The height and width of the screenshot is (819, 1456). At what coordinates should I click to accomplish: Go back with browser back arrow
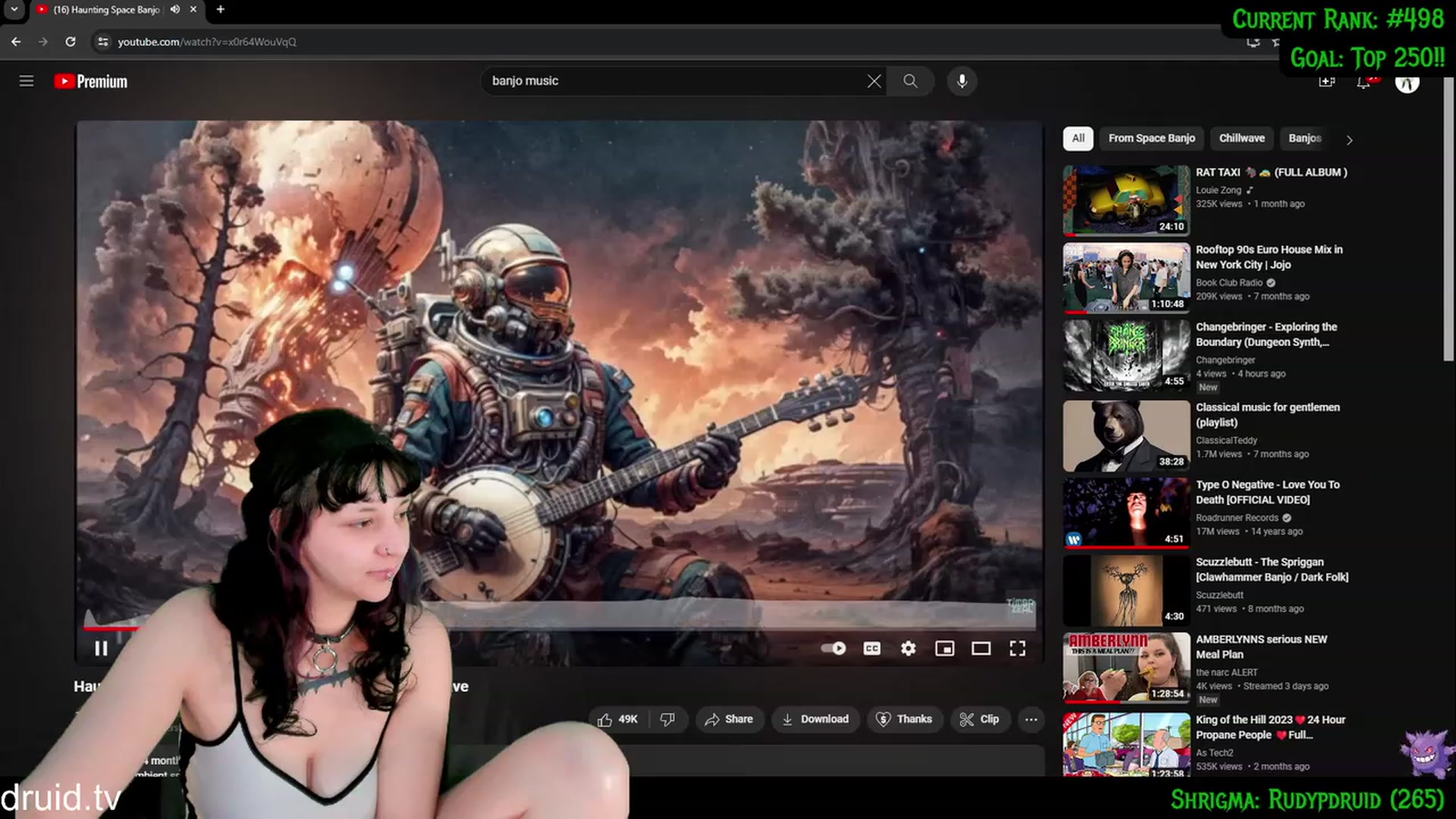pos(16,42)
